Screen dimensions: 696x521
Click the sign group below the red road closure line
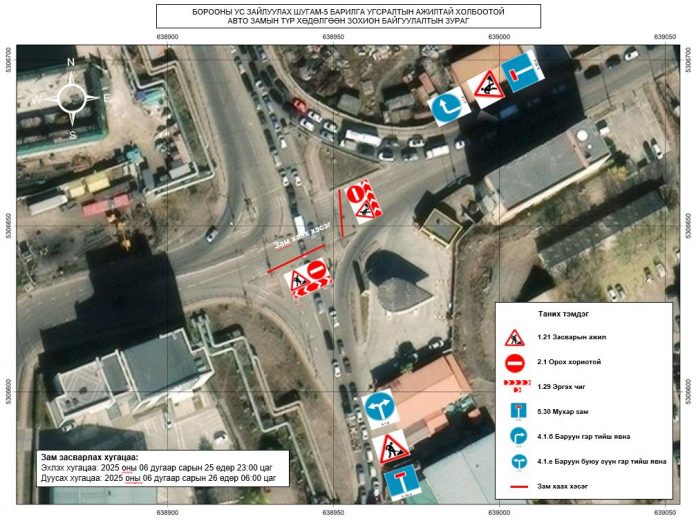[307, 278]
